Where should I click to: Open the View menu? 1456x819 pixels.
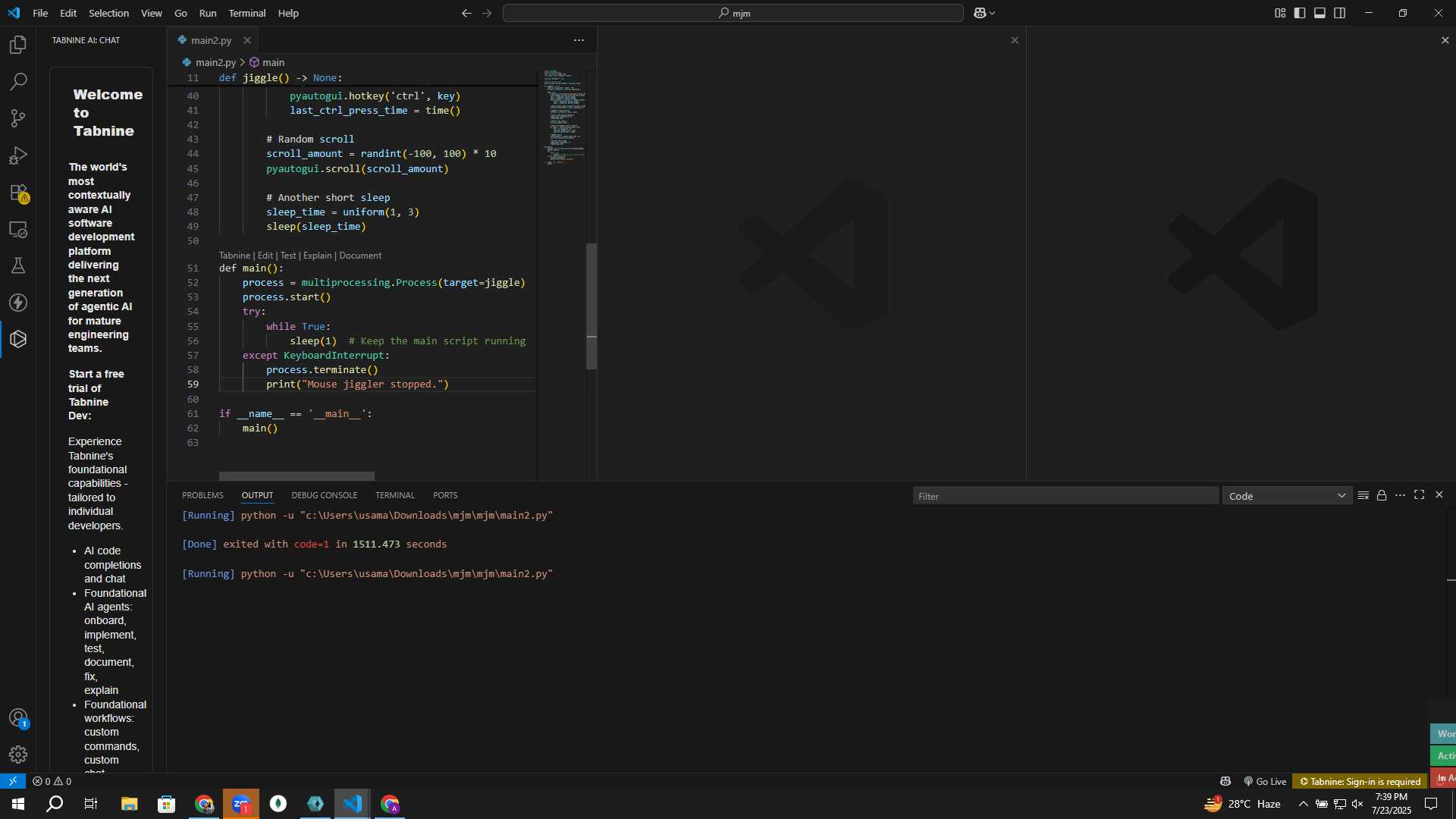click(x=151, y=13)
